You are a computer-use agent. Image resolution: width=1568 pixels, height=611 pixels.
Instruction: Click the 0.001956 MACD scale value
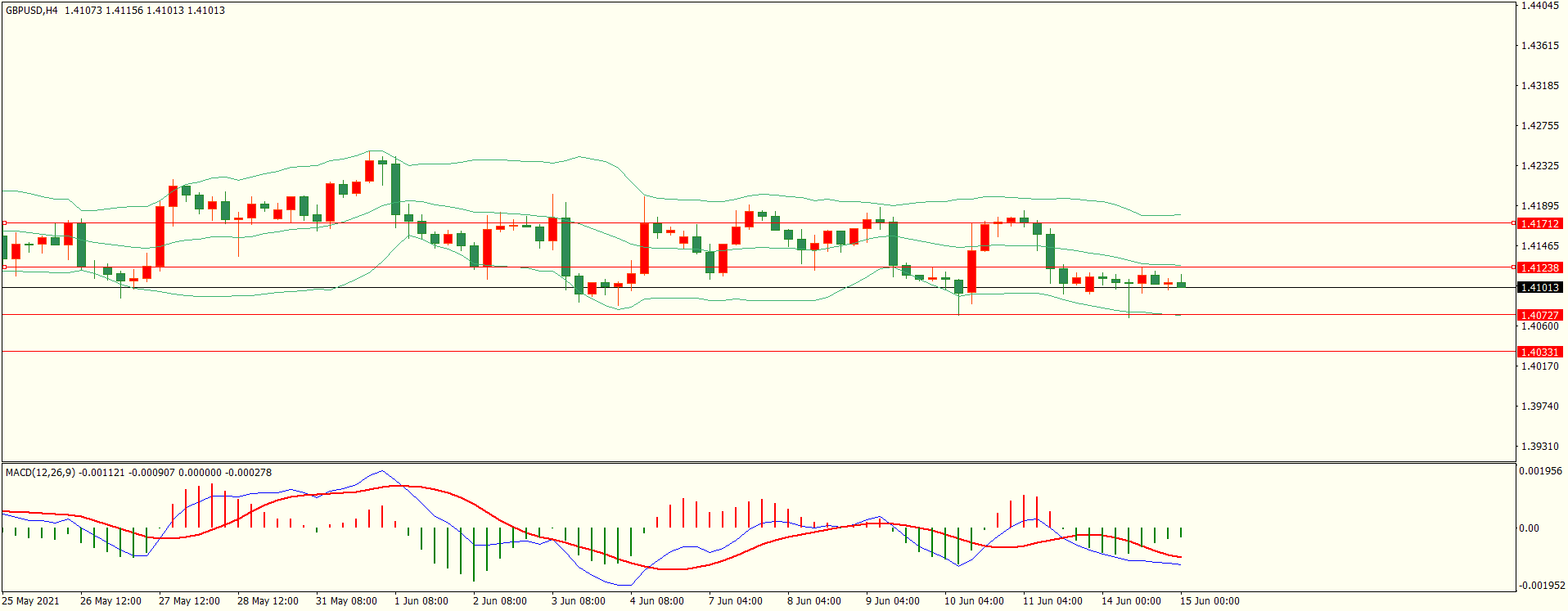tap(1540, 471)
